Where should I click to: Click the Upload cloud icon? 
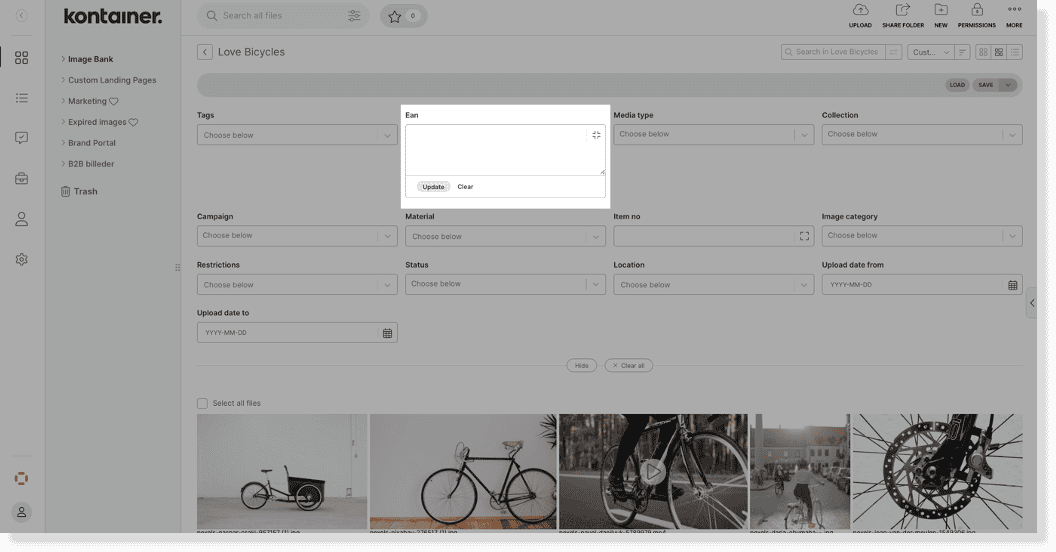pyautogui.click(x=859, y=11)
